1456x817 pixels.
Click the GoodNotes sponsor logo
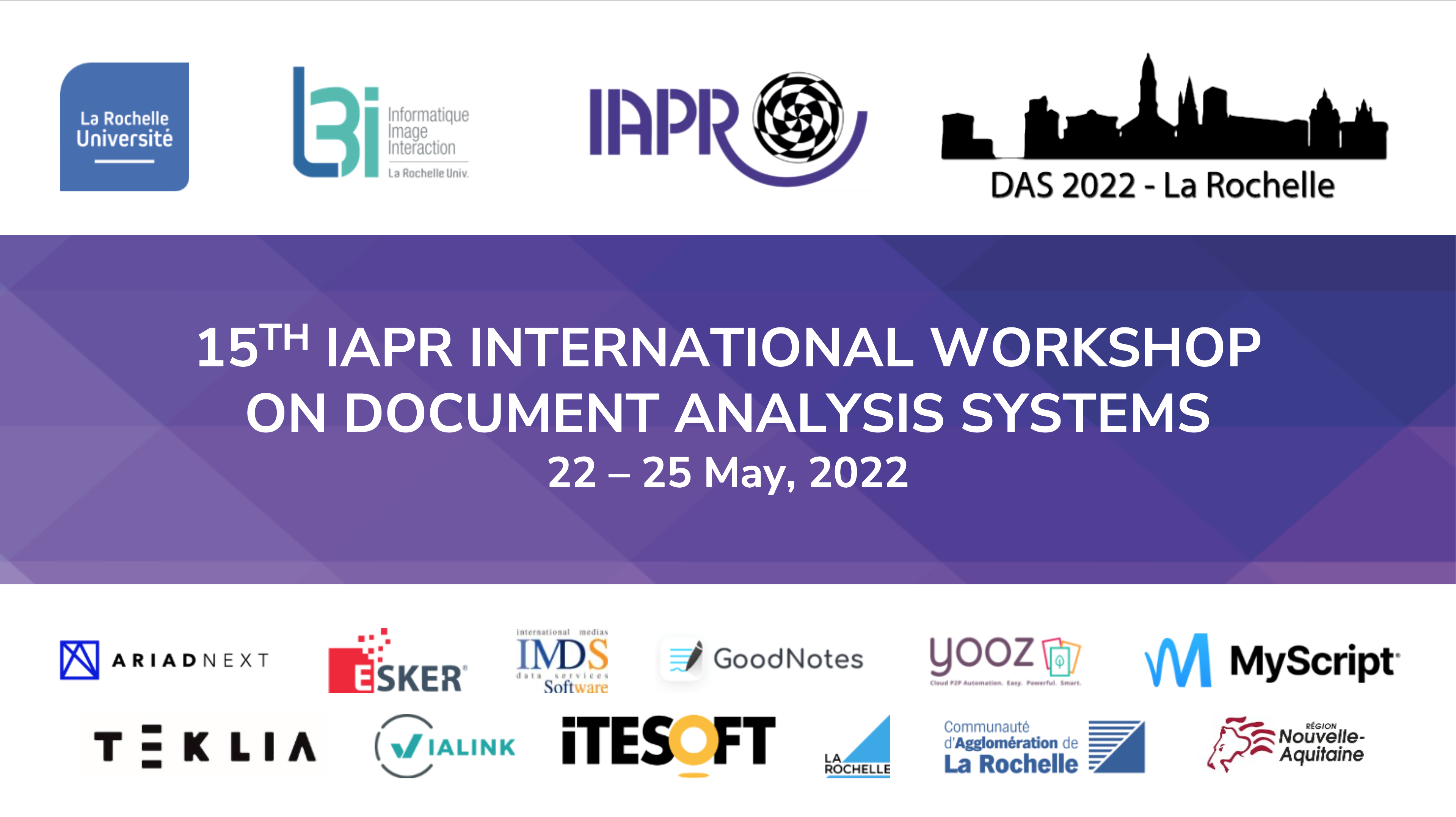762,659
